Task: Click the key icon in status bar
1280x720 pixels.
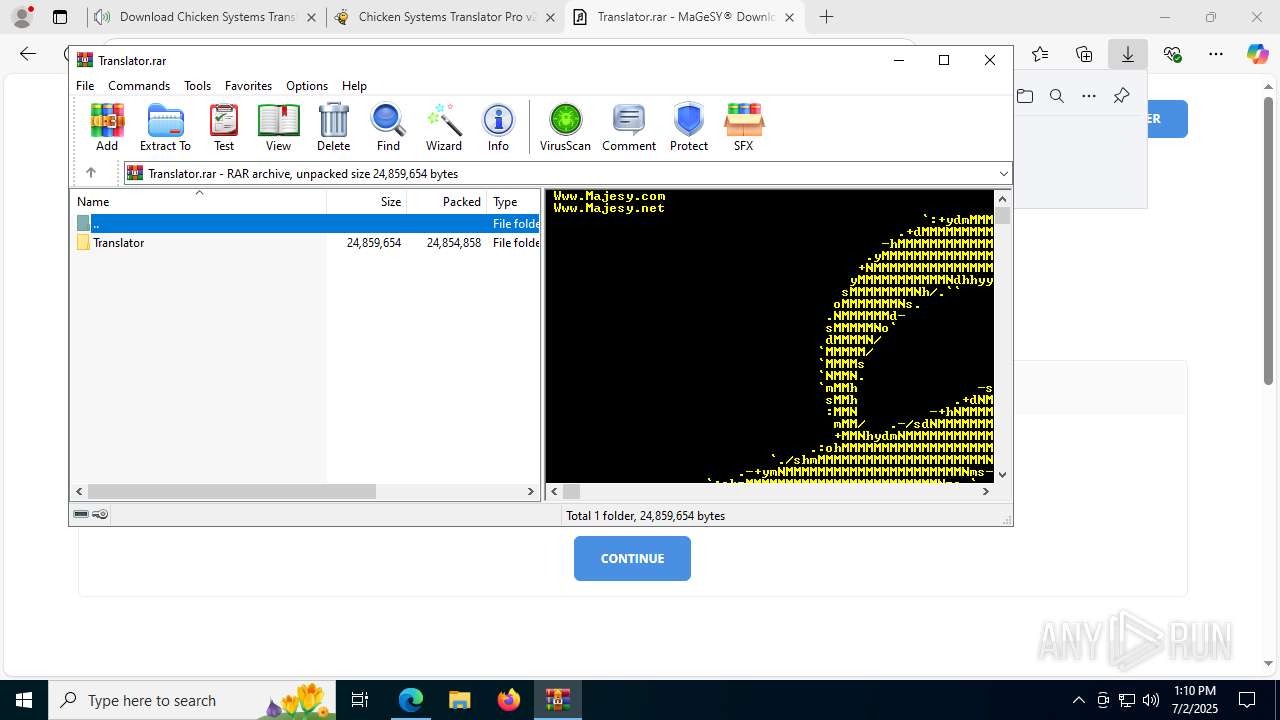Action: [x=100, y=515]
